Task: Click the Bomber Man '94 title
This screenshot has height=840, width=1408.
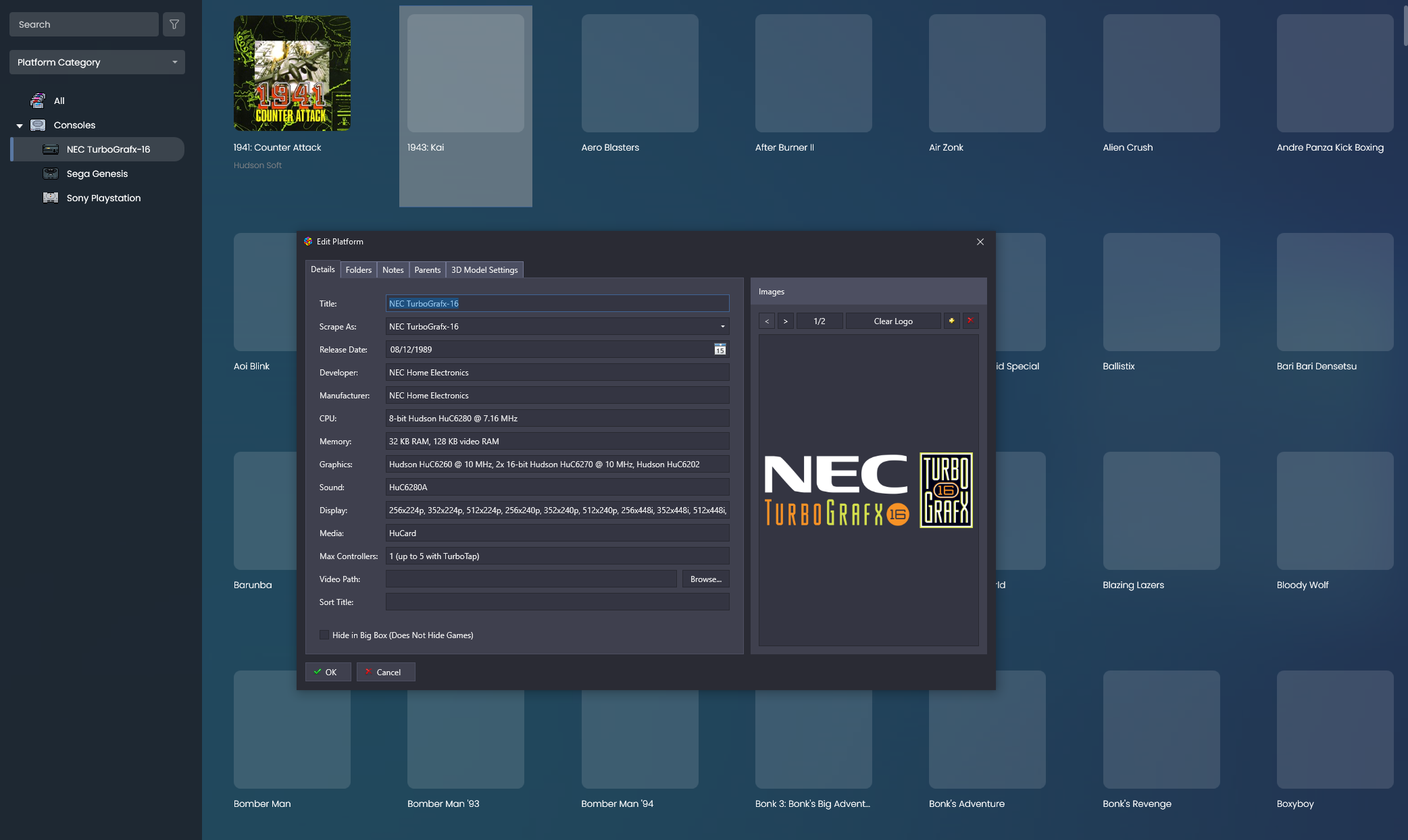Action: click(x=618, y=804)
